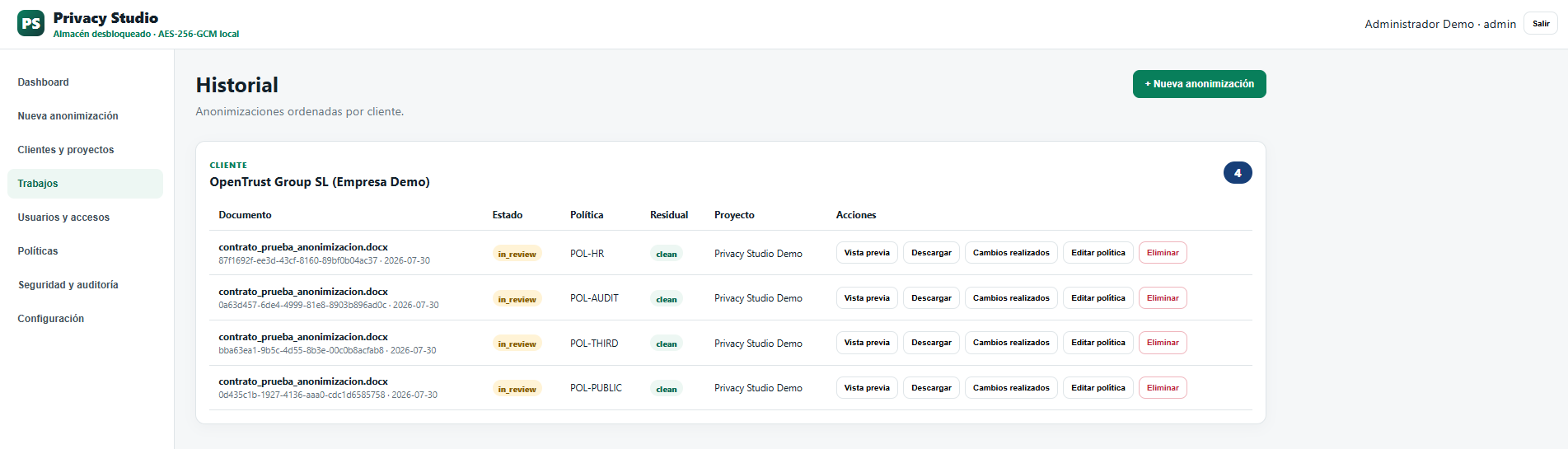Click Almacén desbloqueado AES-256-GCM status text

coord(146,35)
